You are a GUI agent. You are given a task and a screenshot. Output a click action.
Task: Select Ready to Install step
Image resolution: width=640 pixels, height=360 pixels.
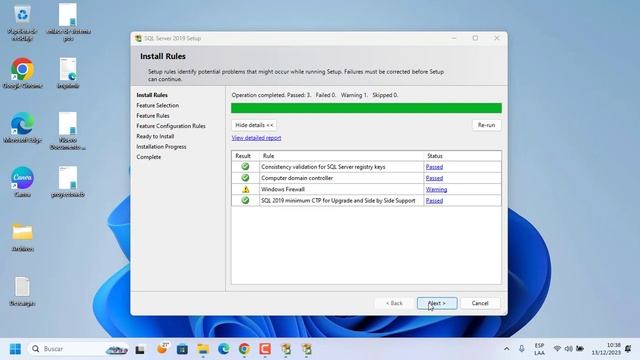coord(155,136)
